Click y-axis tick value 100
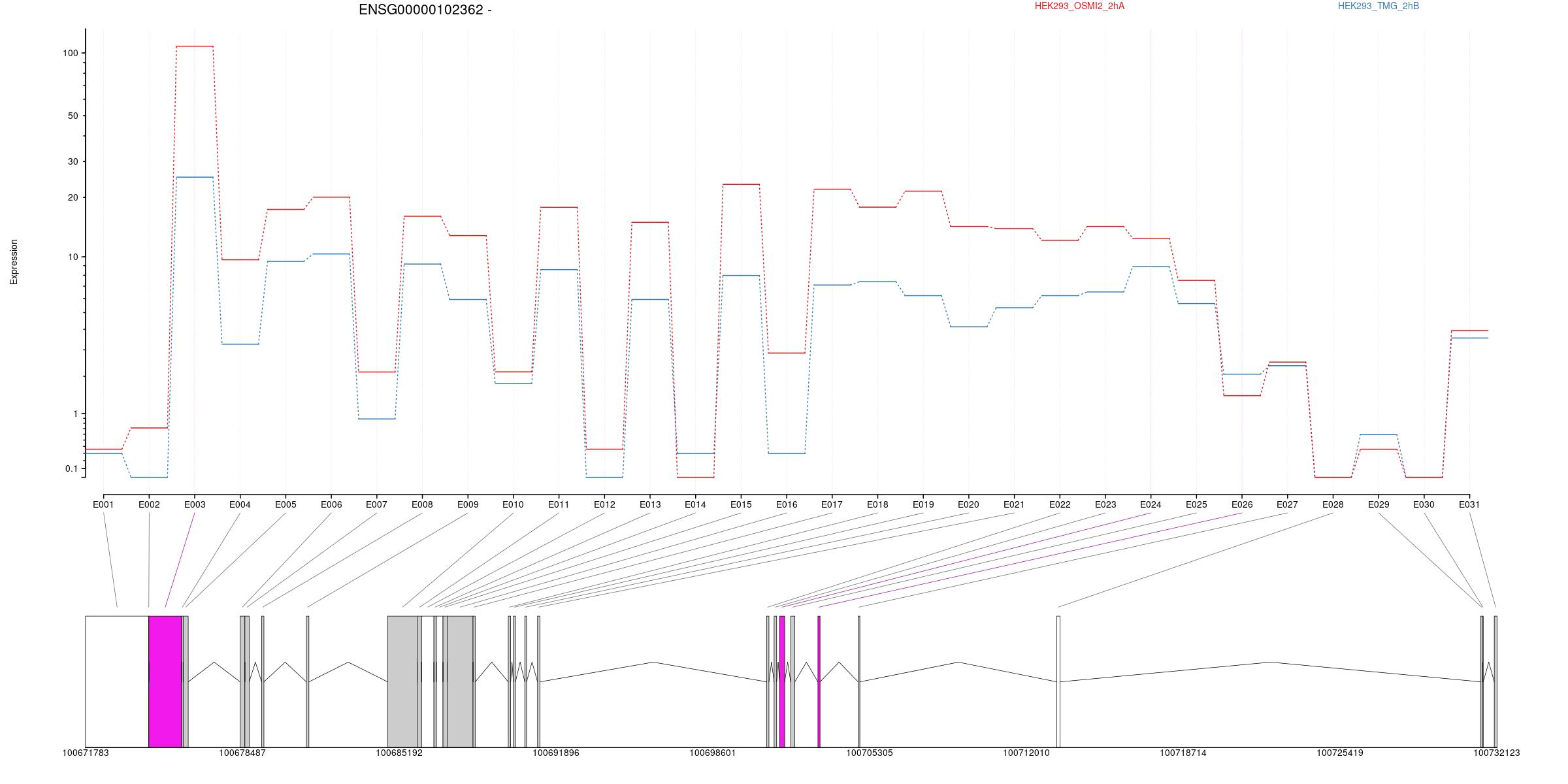Image resolution: width=1568 pixels, height=784 pixels. 70,53
